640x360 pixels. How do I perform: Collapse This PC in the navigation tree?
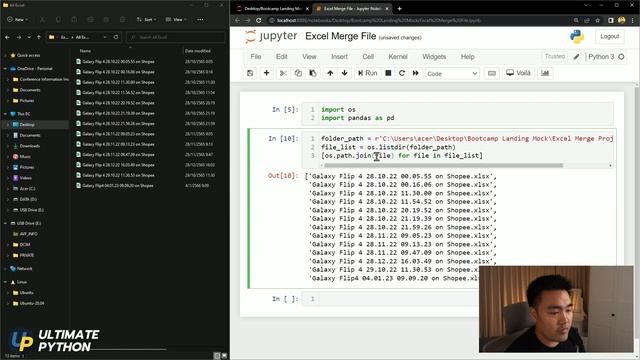point(6,114)
